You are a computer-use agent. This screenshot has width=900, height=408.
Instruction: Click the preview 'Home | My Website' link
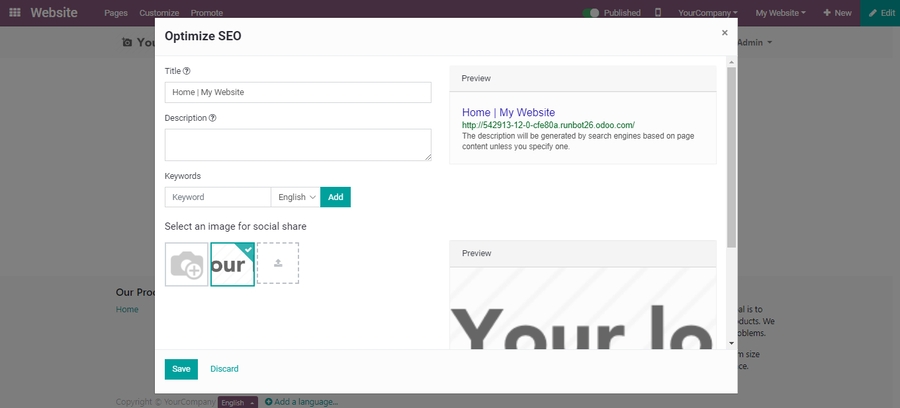509,112
